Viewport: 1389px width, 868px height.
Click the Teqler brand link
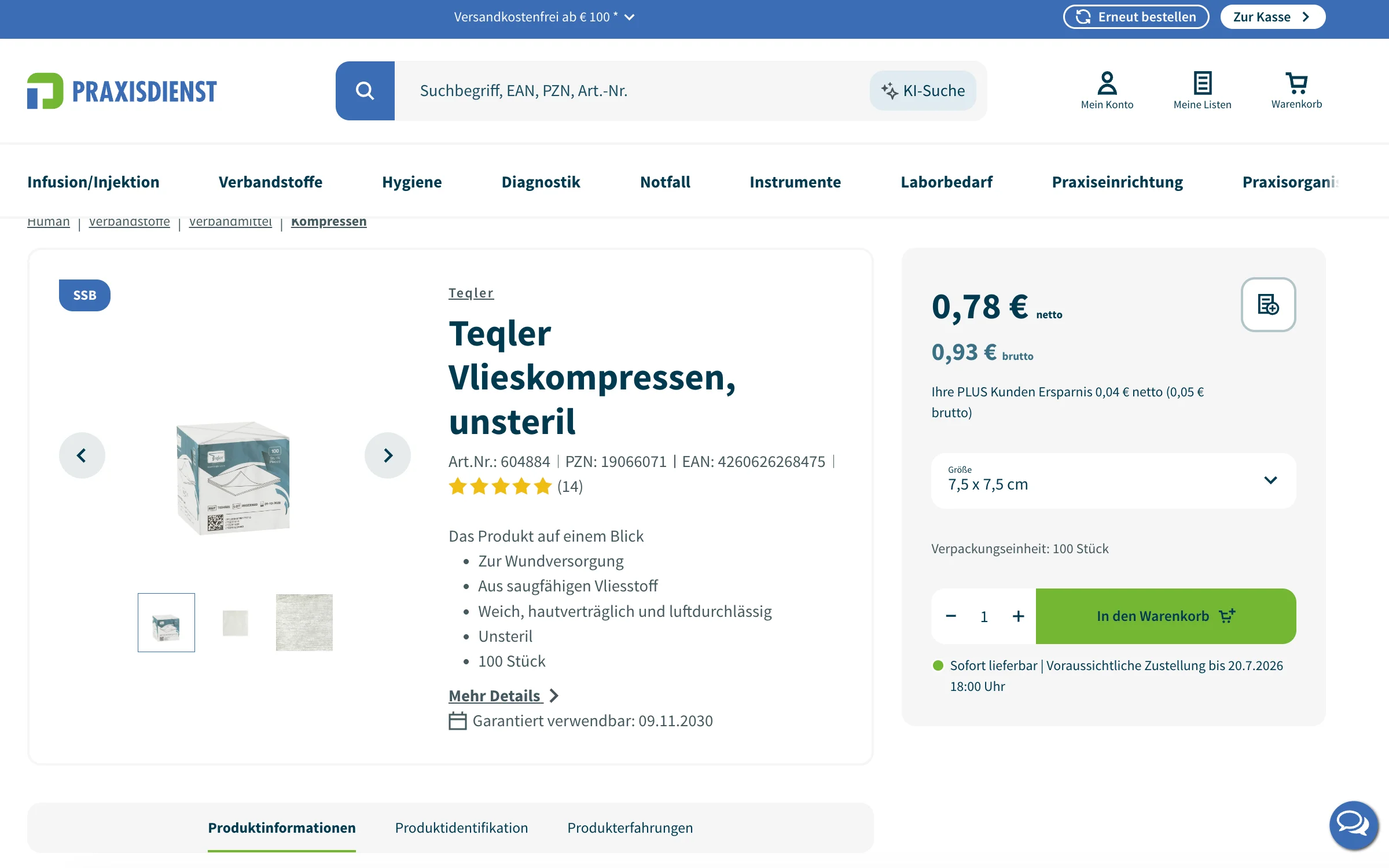pos(471,293)
